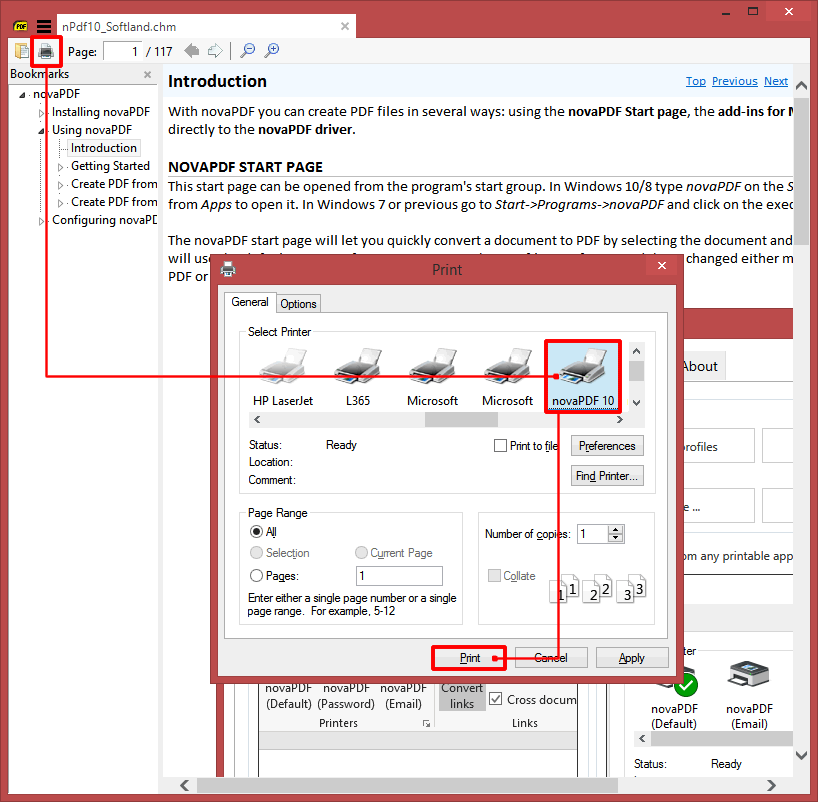Click the Pages range input field
The image size is (818, 802).
pyautogui.click(x=399, y=576)
